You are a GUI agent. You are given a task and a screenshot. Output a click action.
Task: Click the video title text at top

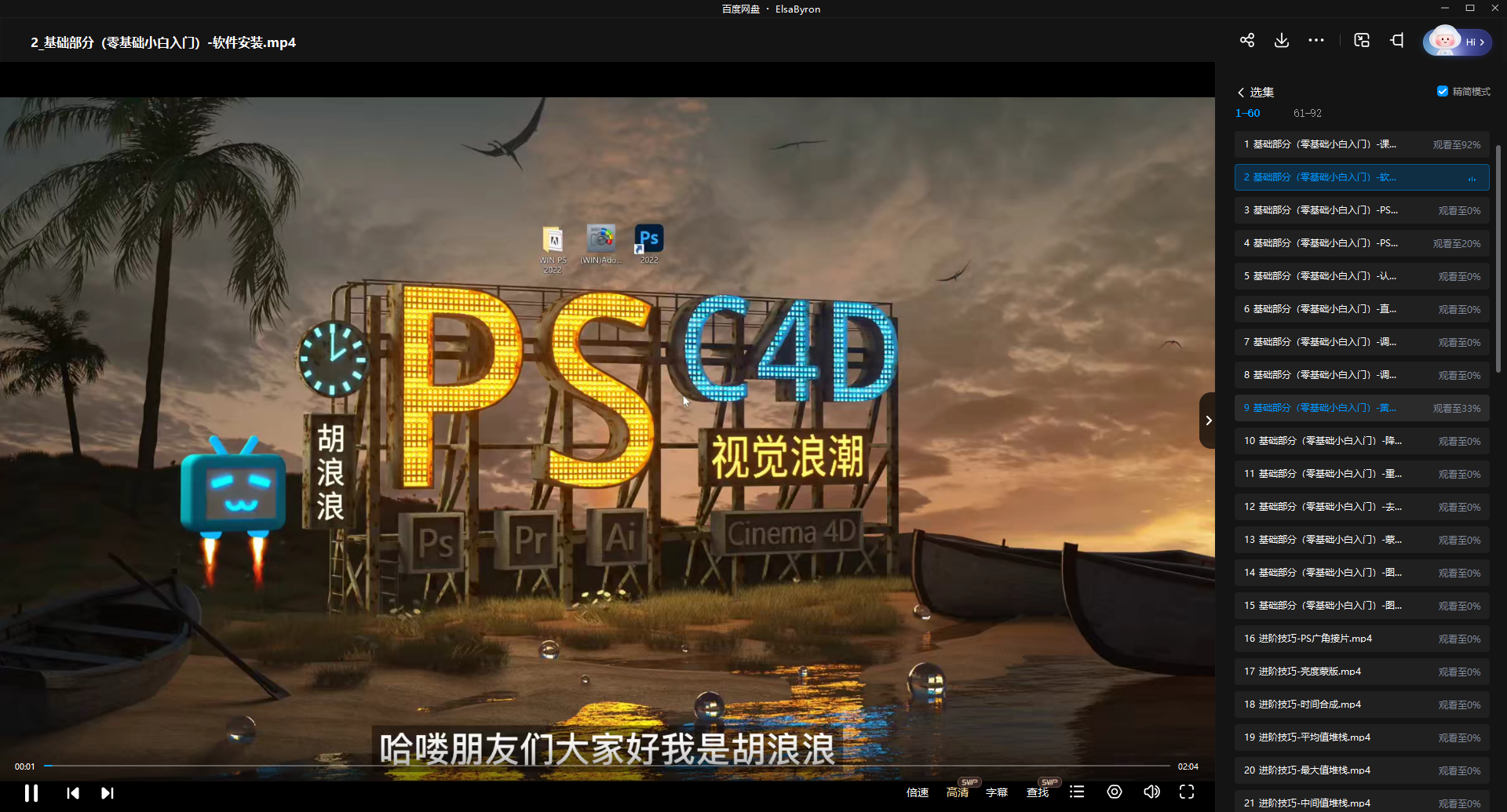163,42
